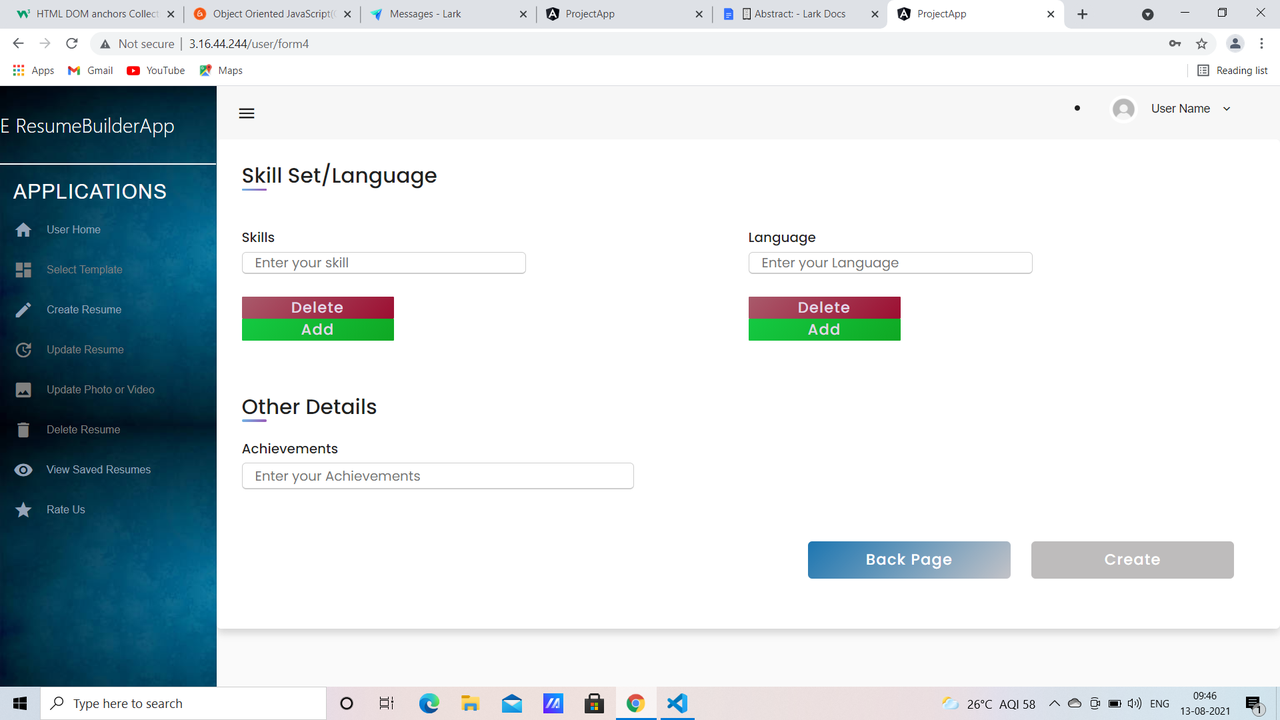
Task: Open the YouTube bookmark
Action: pos(156,71)
